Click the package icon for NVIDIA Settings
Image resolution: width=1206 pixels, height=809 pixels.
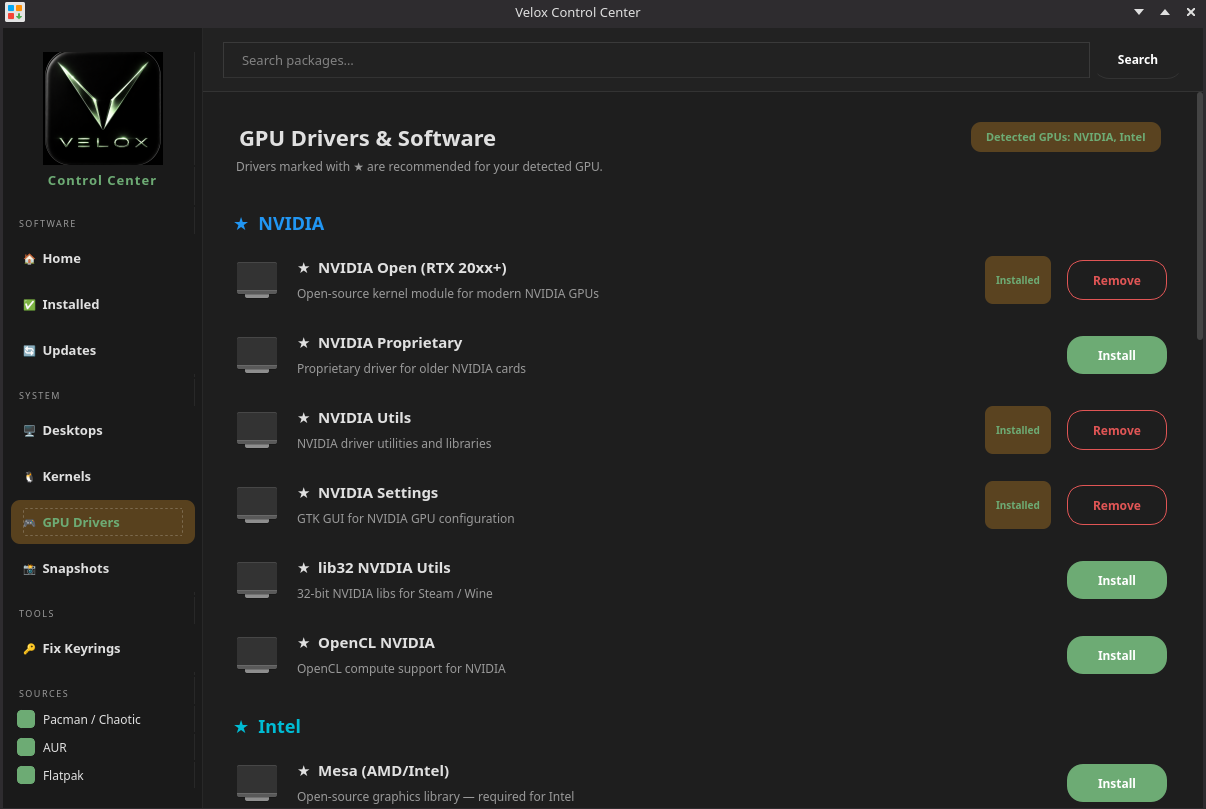(257, 505)
